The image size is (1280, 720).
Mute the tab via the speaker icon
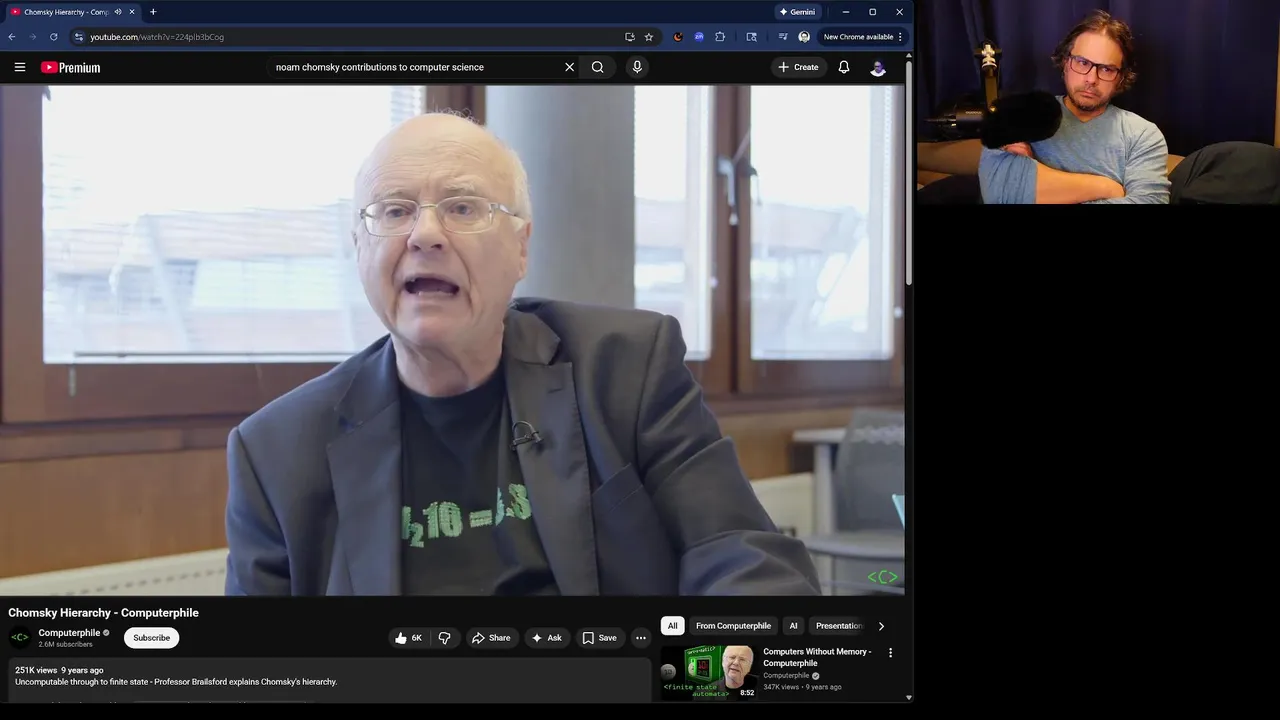(x=118, y=12)
